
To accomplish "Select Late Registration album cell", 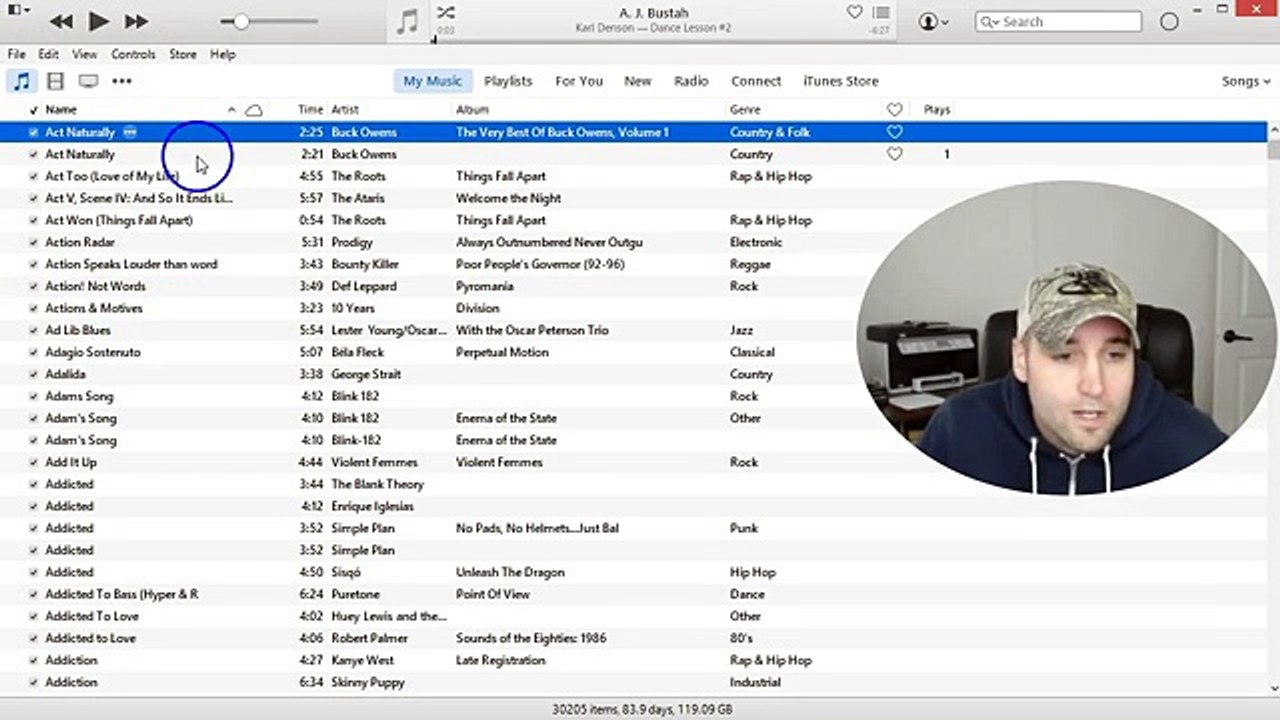I will [x=501, y=660].
